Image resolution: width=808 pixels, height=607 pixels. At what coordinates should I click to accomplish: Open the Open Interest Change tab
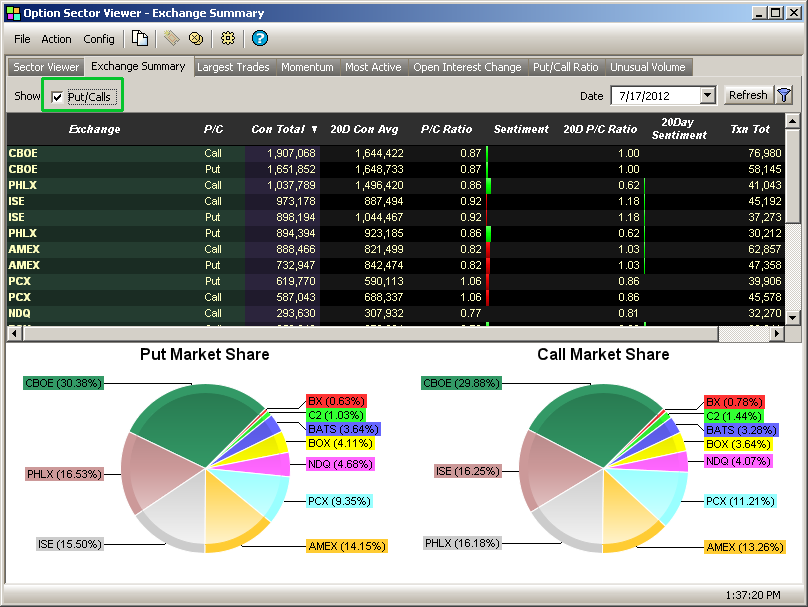coord(467,67)
